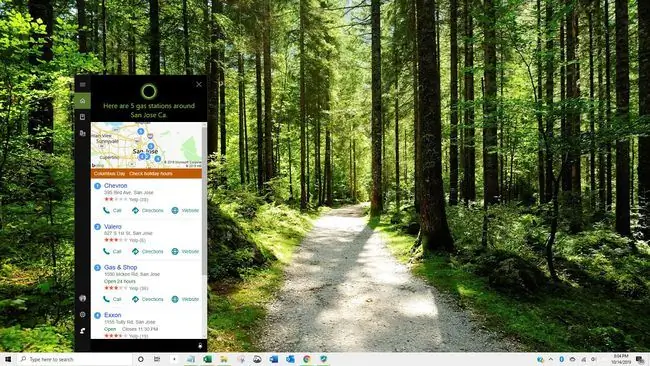
Task: Open the Cortana Notebook icon
Action: (82, 117)
